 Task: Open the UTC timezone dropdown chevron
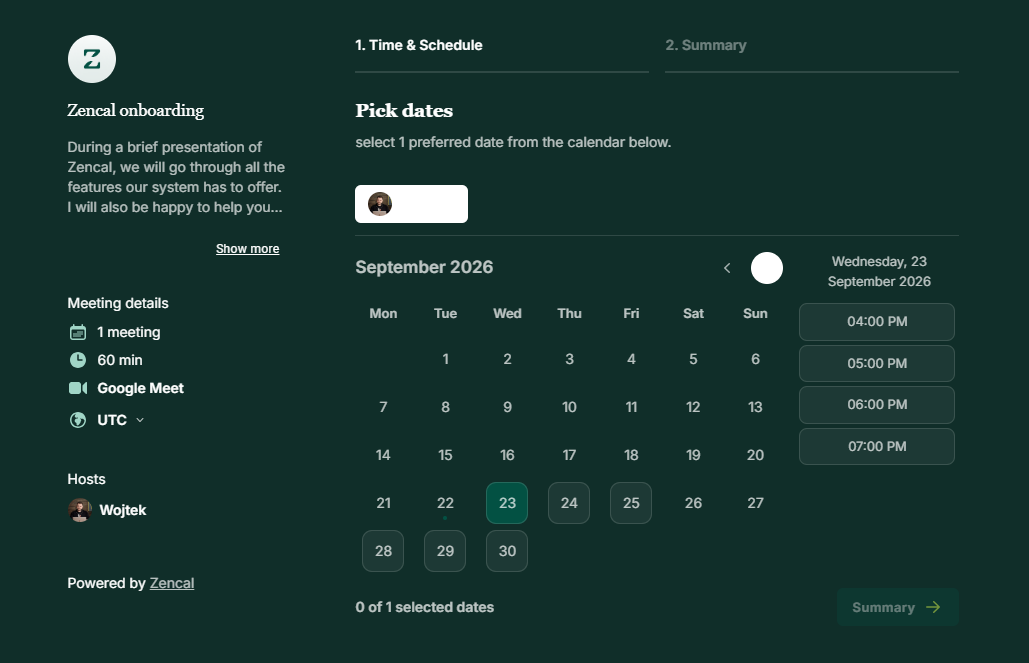pyautogui.click(x=140, y=420)
